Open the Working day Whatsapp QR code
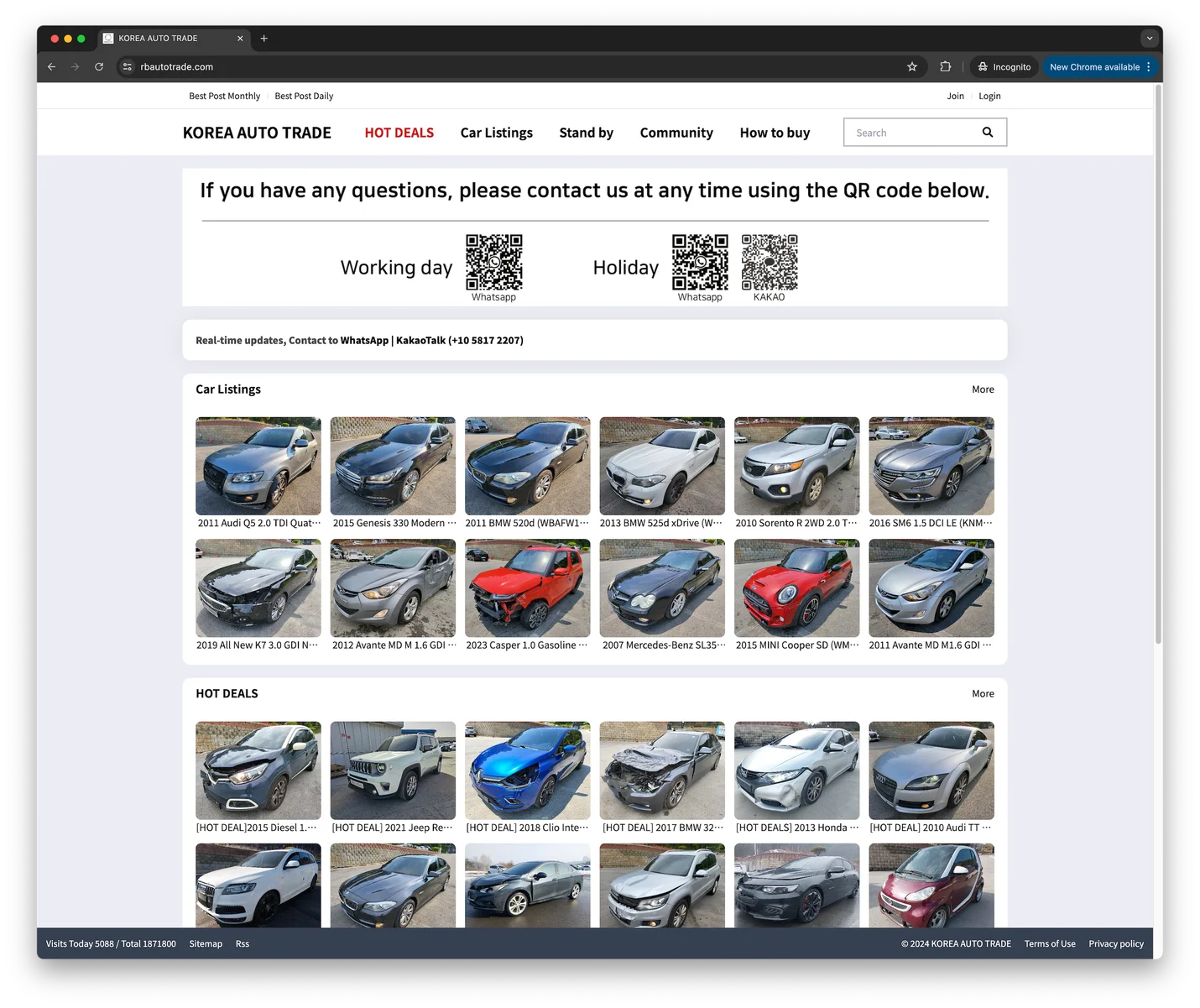The image size is (1200, 1008). tap(494, 262)
